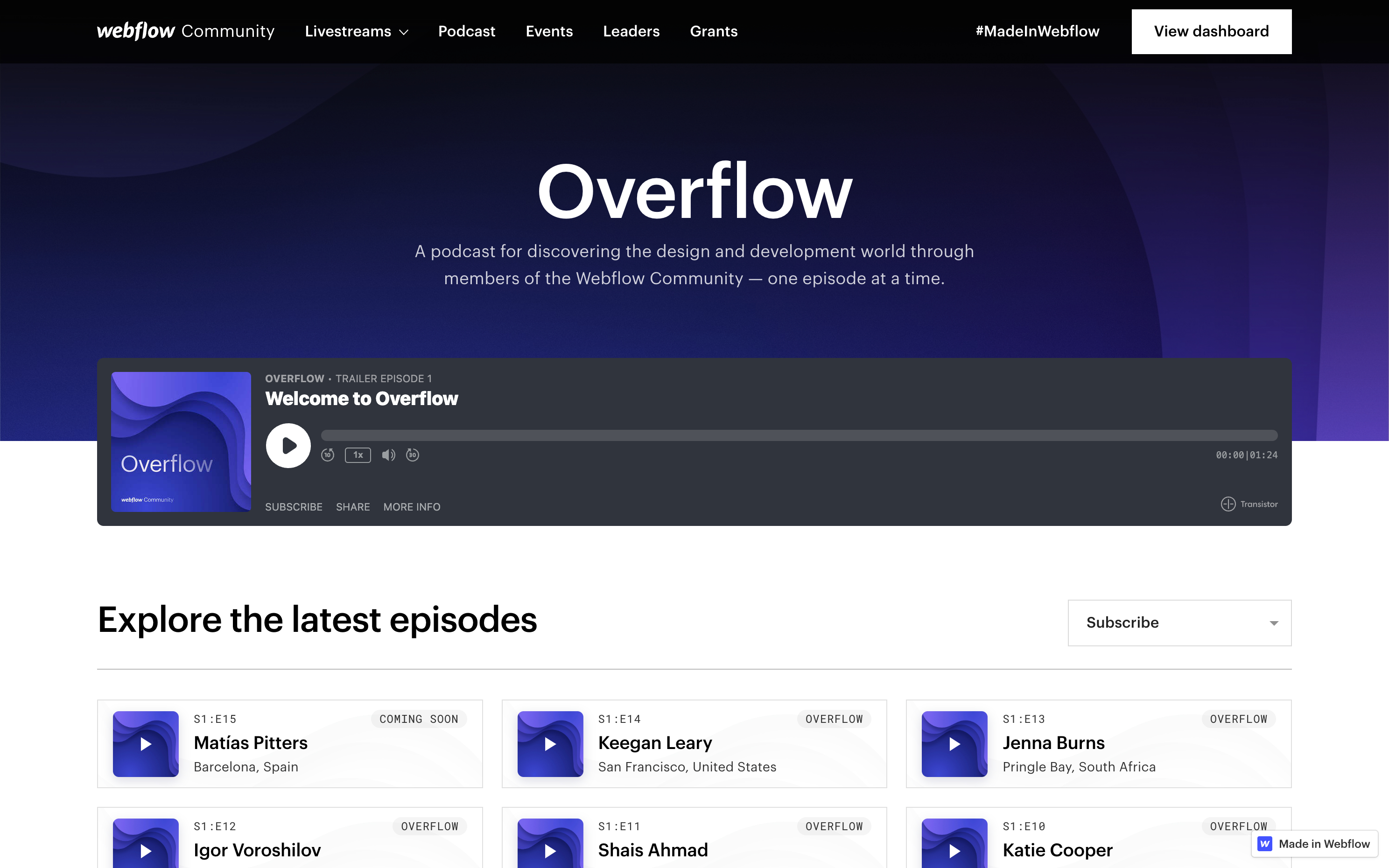The width and height of the screenshot is (1389, 868).
Task: Skip forward 30 seconds in the player
Action: pos(413,455)
